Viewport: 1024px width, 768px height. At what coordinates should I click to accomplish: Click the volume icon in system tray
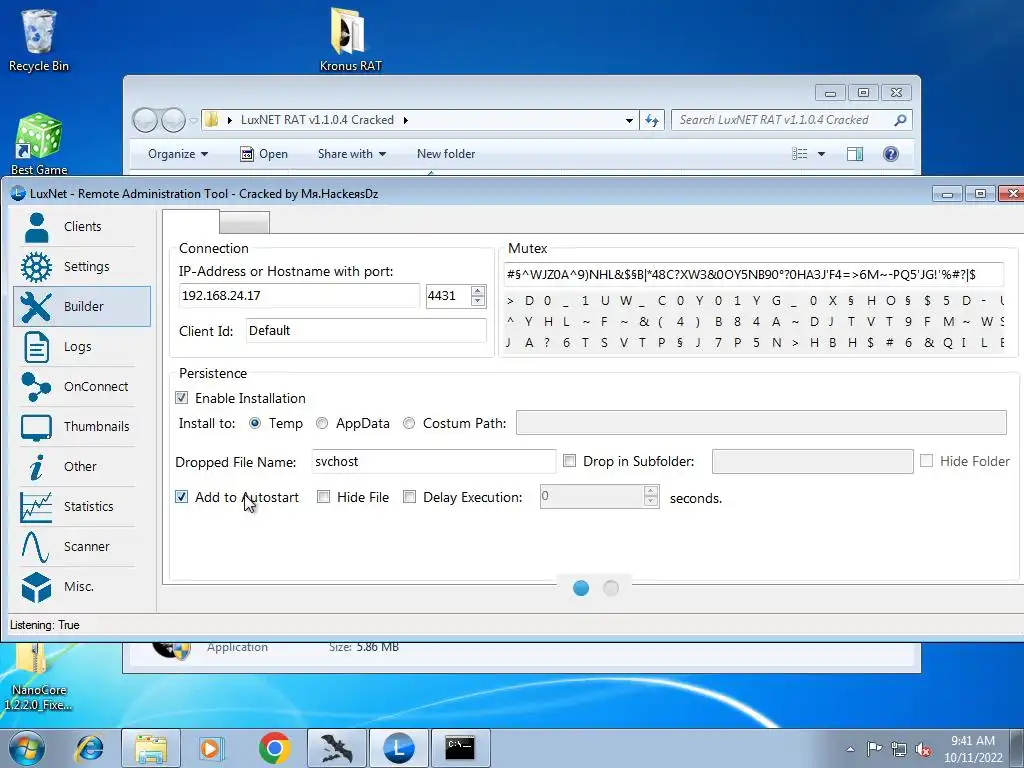tap(923, 749)
